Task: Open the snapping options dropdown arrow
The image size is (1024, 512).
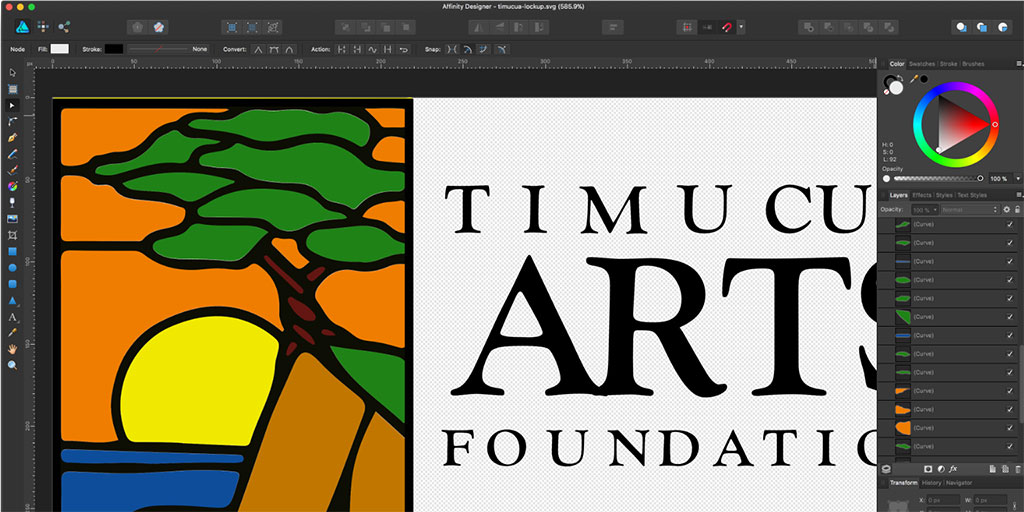Action: tap(741, 27)
